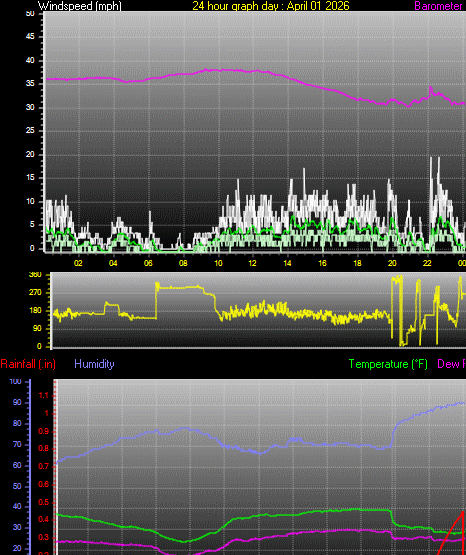Click the '45' windspeed axis value
This screenshot has width=466, height=555.
tap(30, 36)
